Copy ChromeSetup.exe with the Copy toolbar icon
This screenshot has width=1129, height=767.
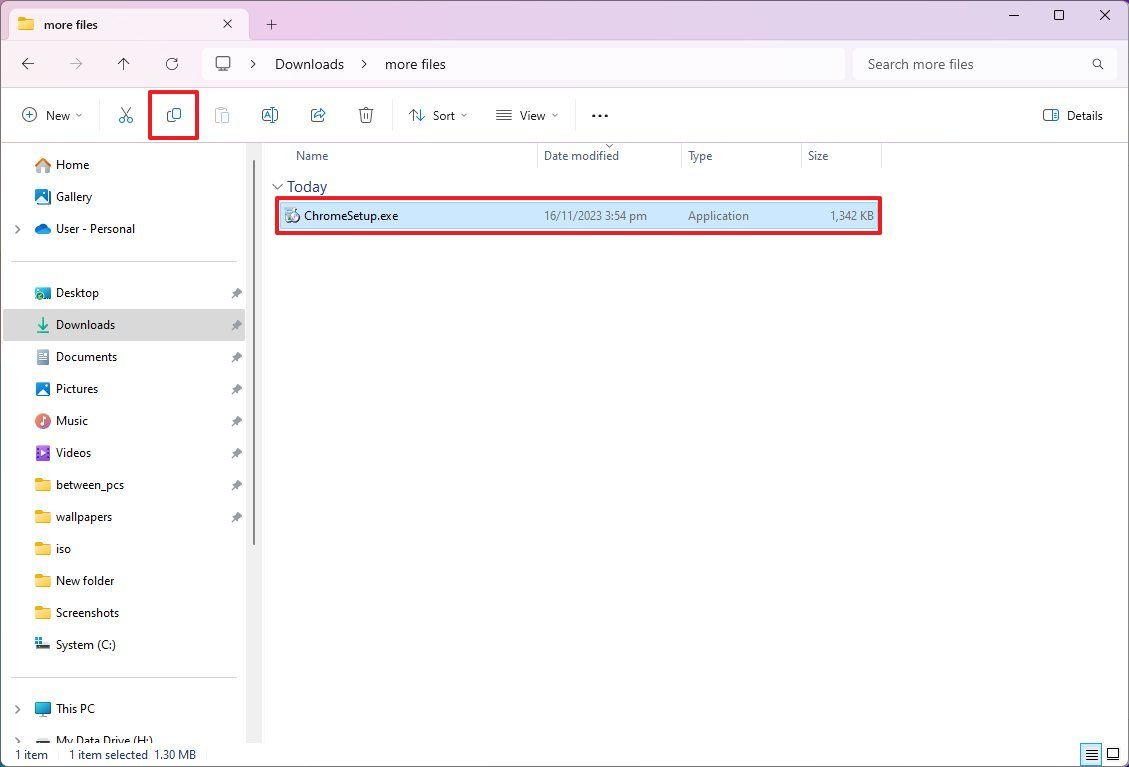click(173, 115)
